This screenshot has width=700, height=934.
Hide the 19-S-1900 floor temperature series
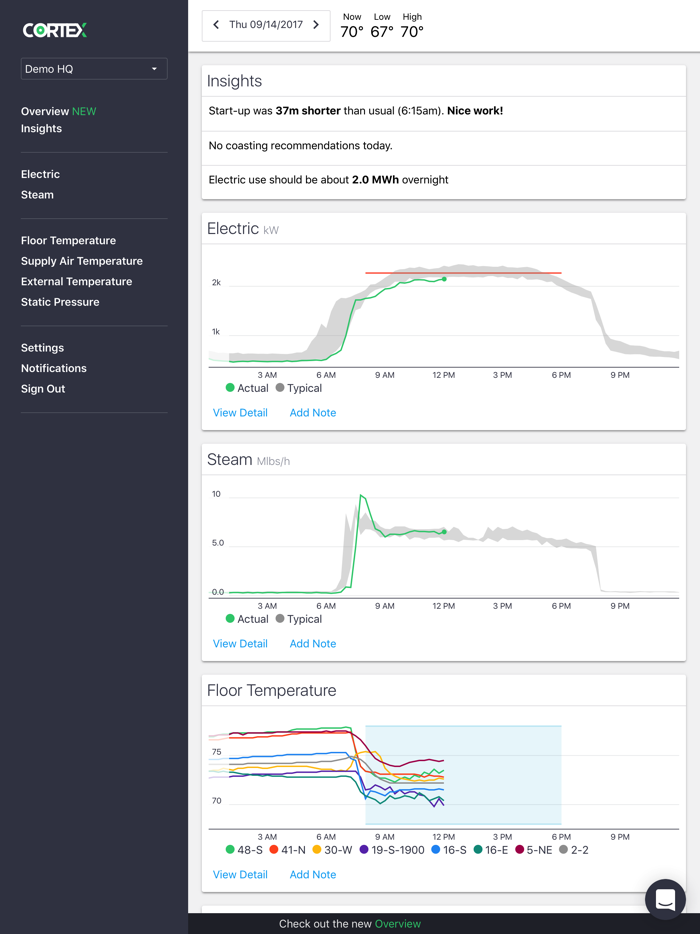364,850
